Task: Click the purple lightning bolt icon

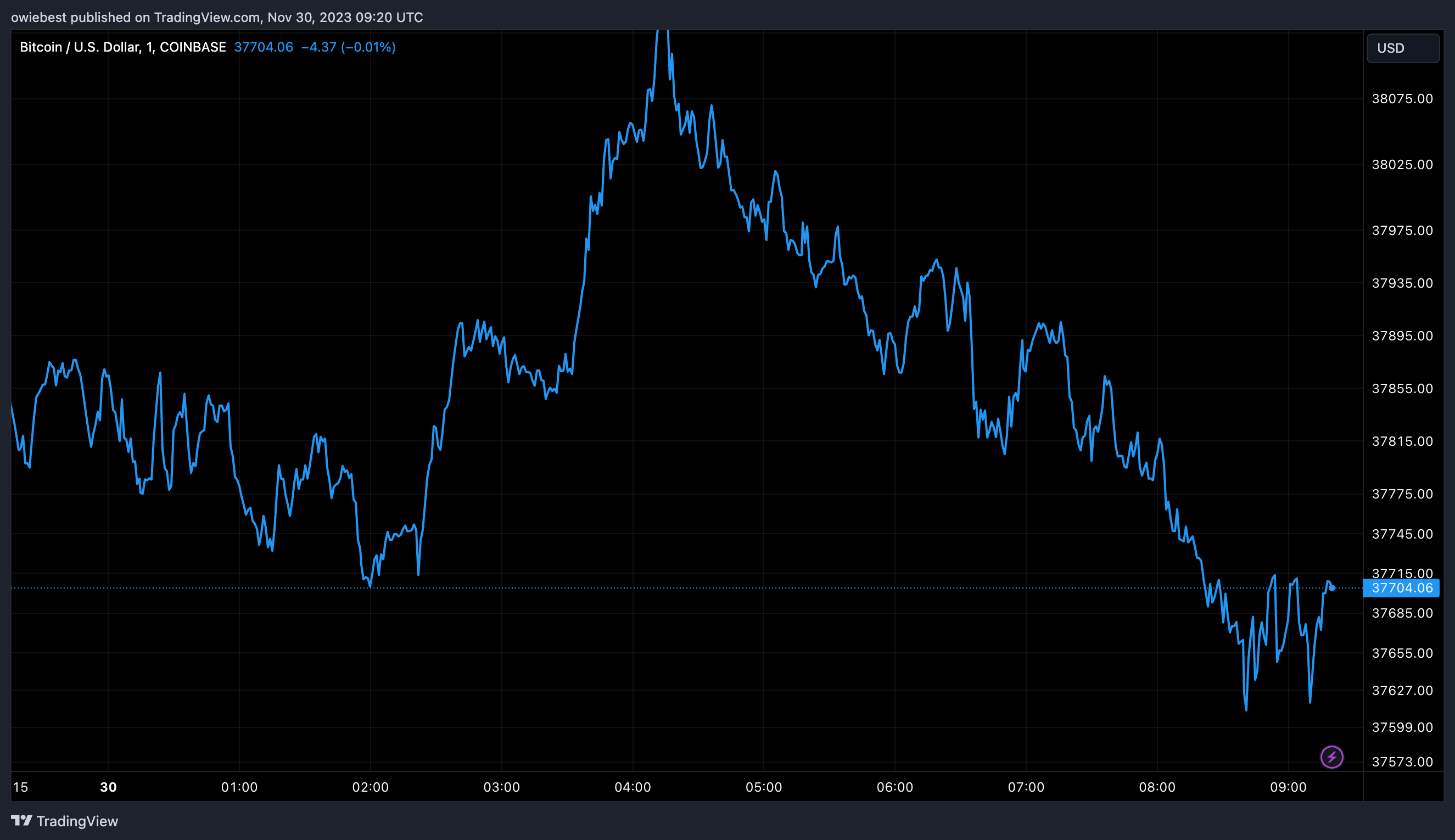Action: tap(1331, 757)
